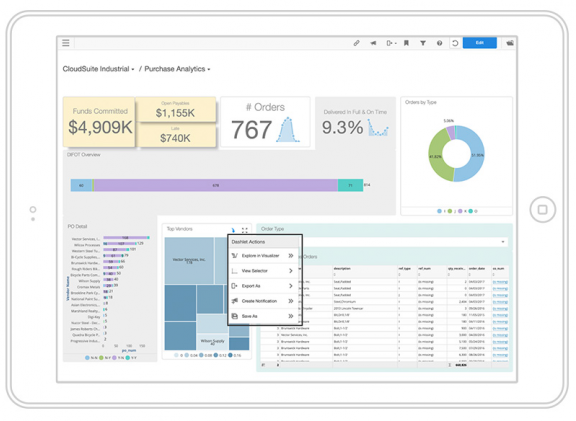Select View Selector menu item
Viewport: 576px width, 421px height.
262,271
